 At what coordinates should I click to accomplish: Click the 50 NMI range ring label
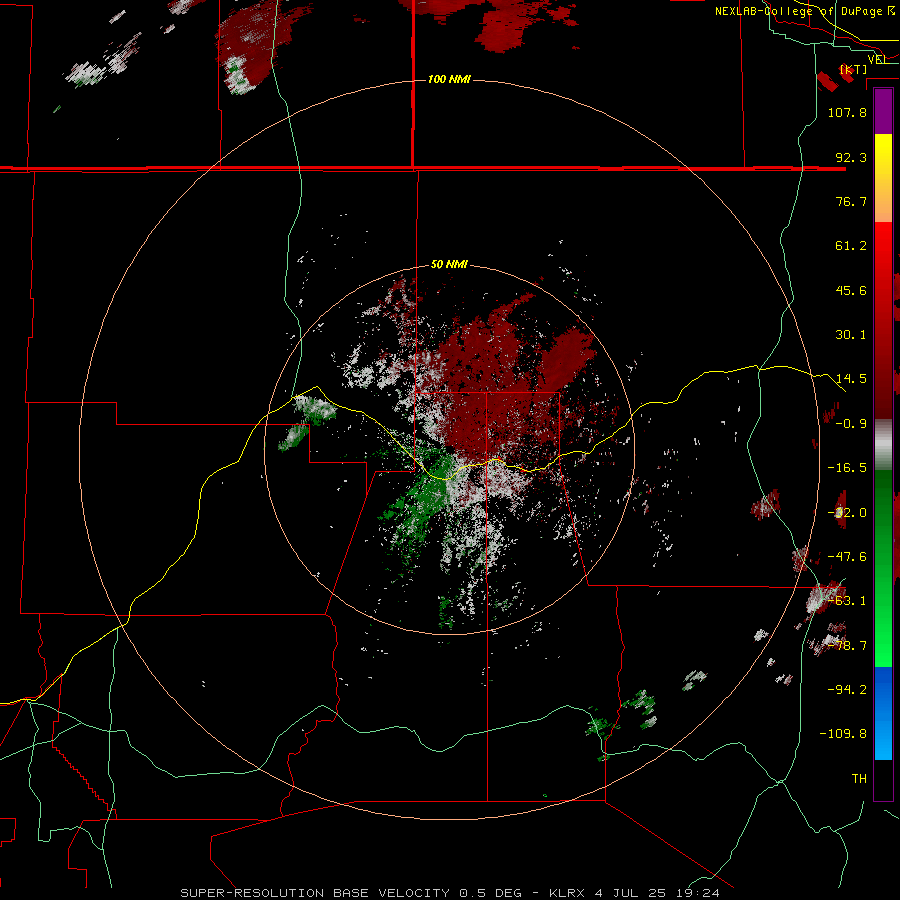tap(449, 264)
